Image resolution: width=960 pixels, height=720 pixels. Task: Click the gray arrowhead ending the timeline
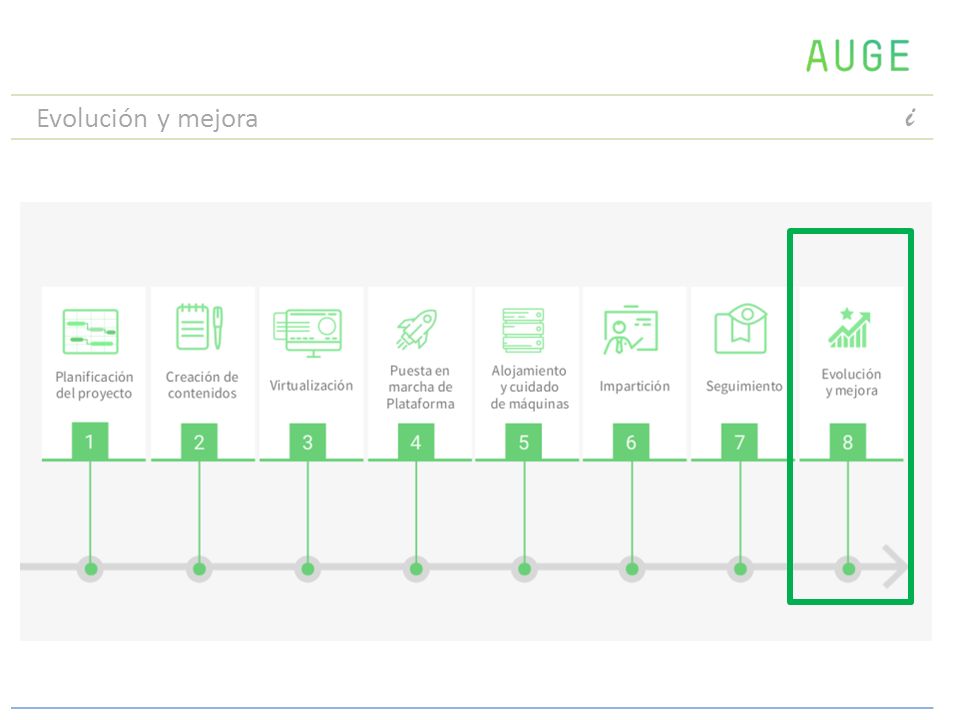894,566
